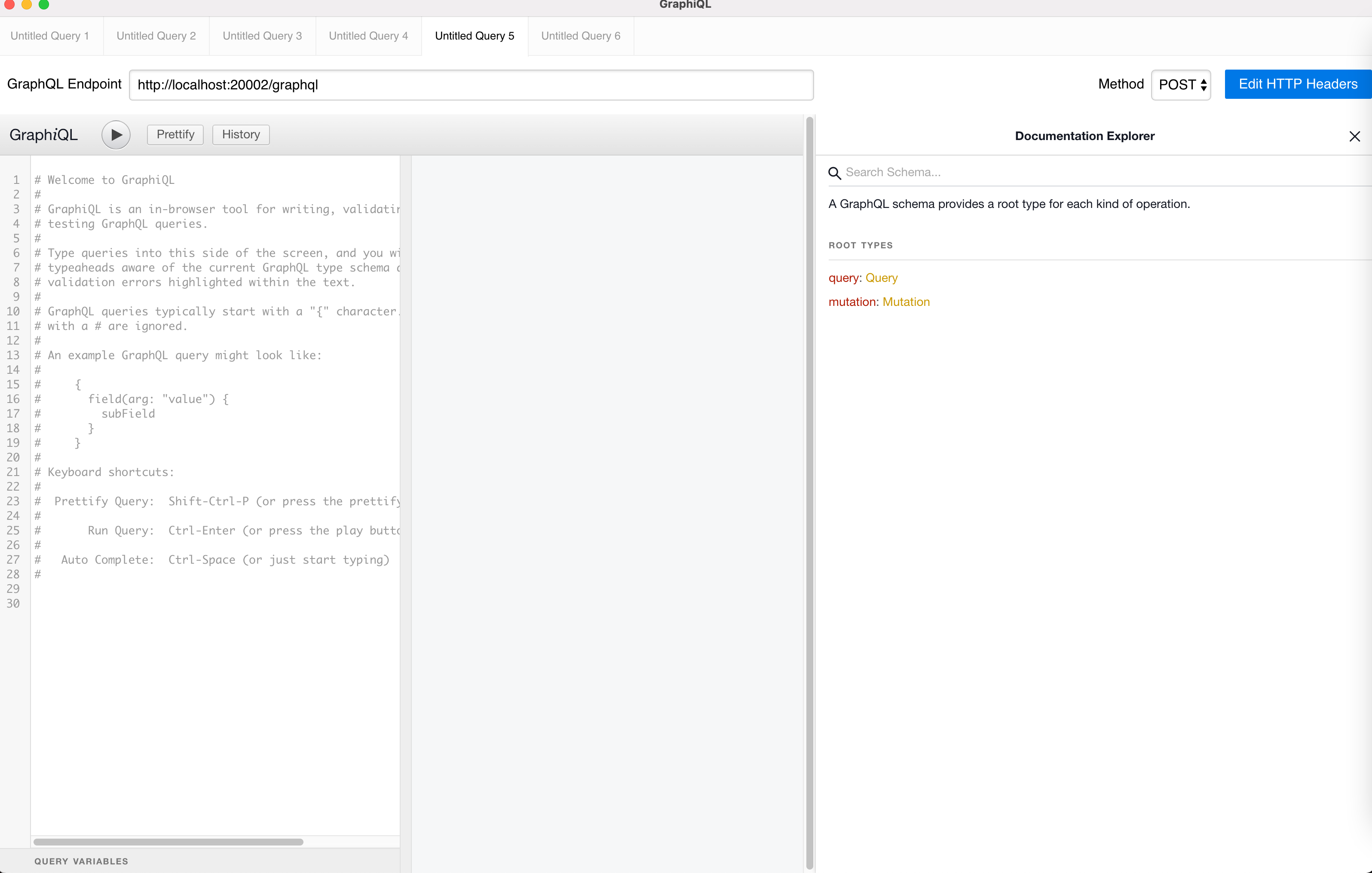This screenshot has height=873, width=1372.
Task: Switch to Untitled Query 1 tab
Action: coord(50,36)
